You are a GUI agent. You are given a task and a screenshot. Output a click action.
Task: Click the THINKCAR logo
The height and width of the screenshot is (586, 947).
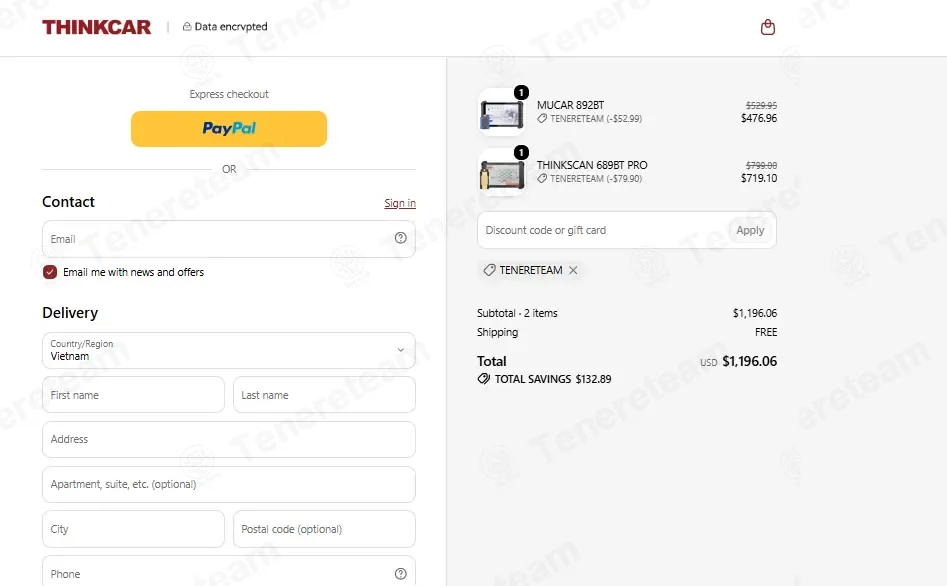97,27
